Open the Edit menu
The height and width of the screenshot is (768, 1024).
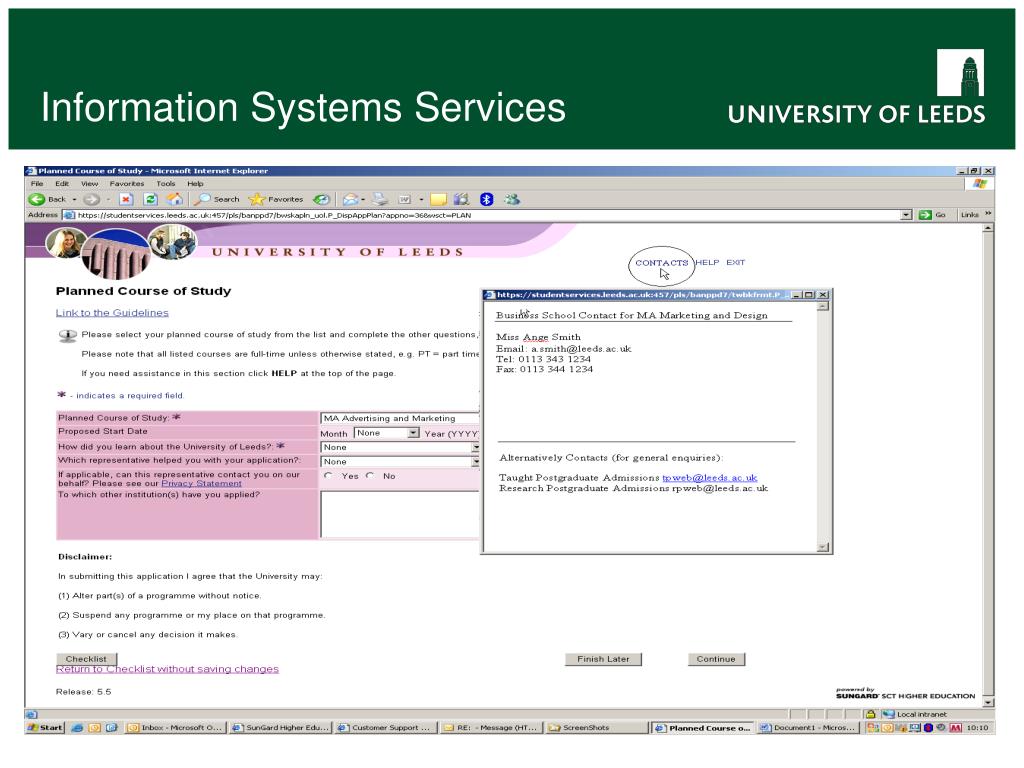(62, 184)
